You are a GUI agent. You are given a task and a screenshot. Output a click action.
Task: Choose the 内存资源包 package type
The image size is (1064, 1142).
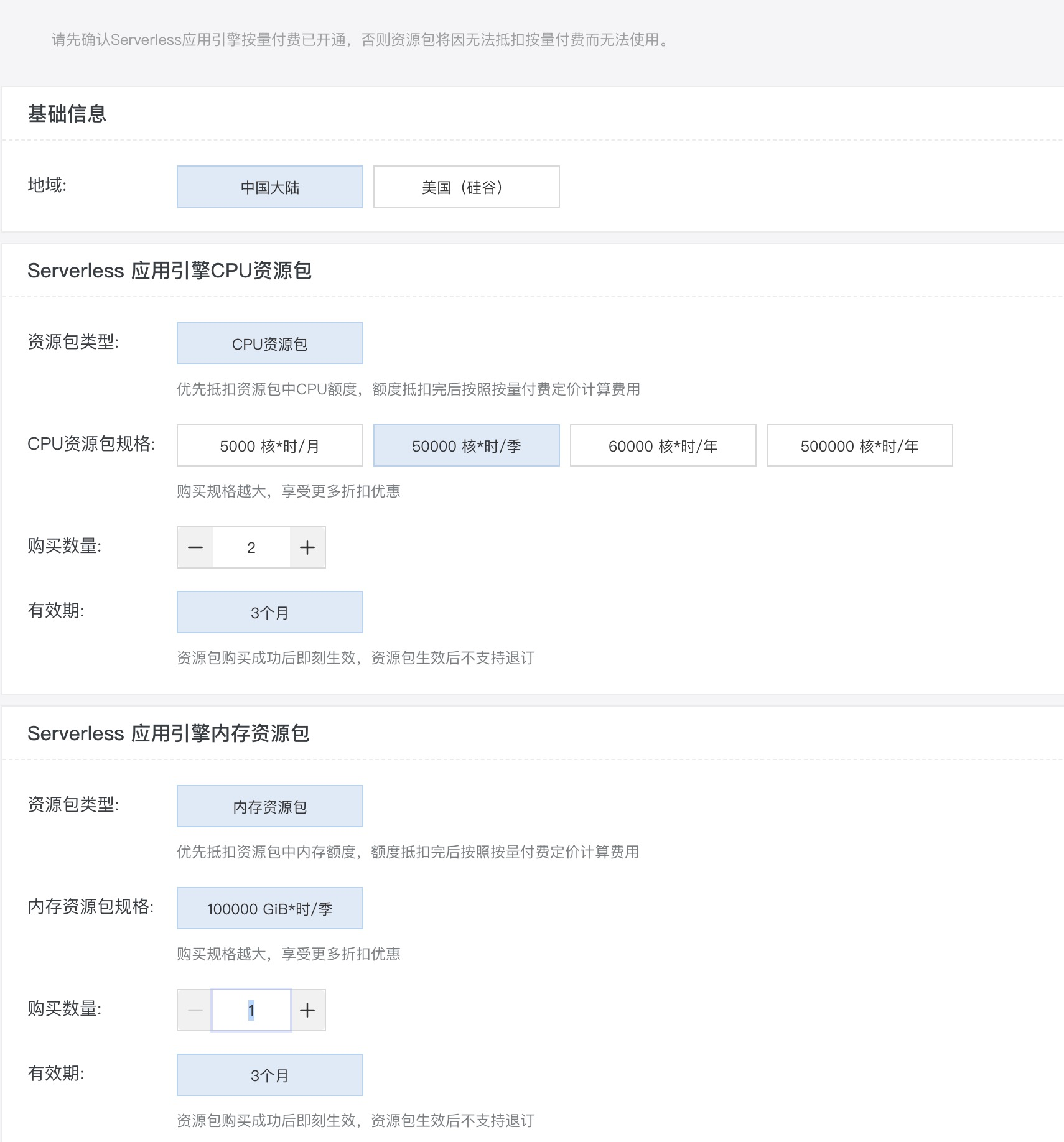tap(270, 806)
